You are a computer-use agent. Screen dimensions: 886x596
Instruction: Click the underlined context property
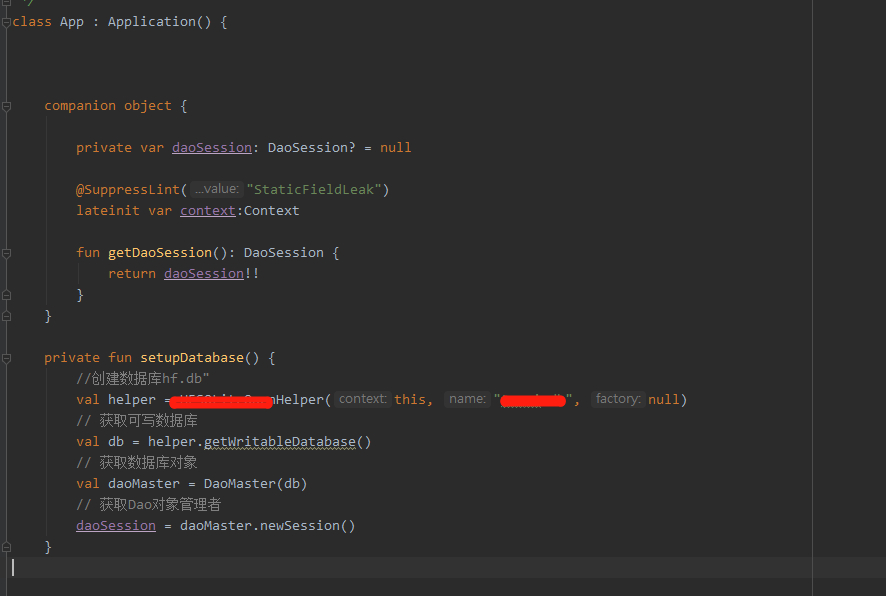point(208,210)
